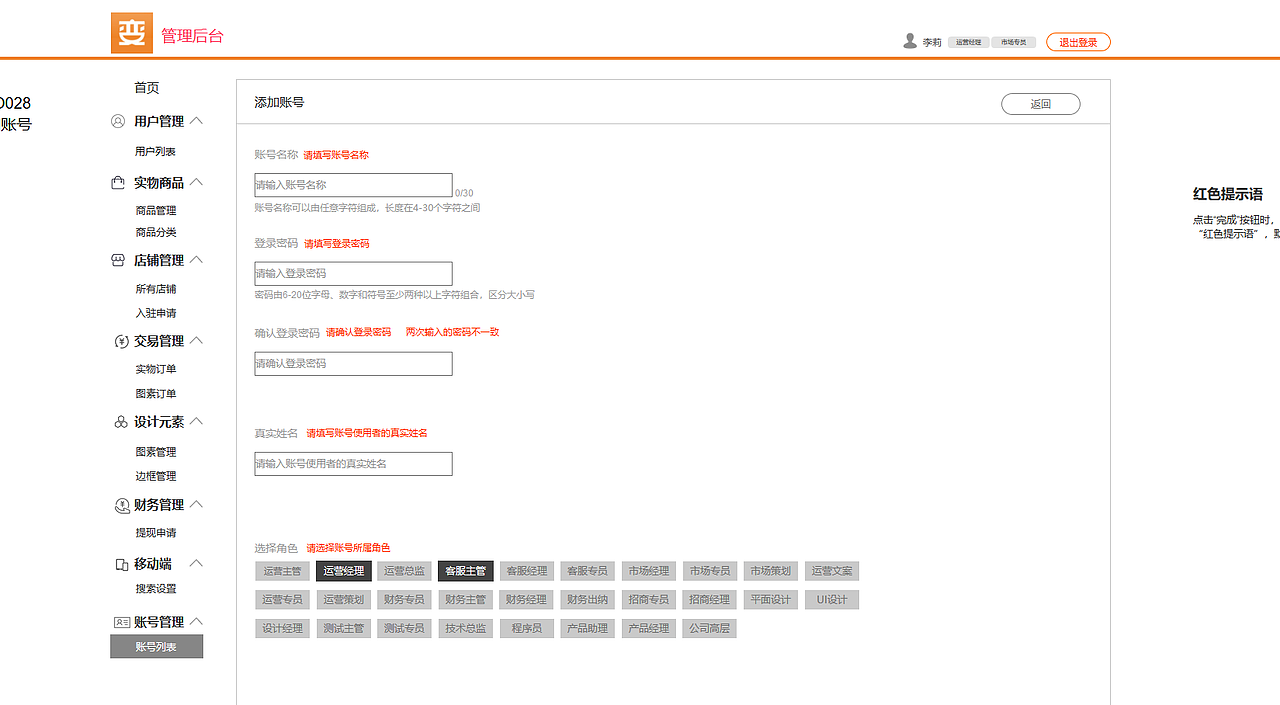Collapse the 交易管理 section chevron
Viewport: 1280px width, 705px height.
(x=196, y=340)
